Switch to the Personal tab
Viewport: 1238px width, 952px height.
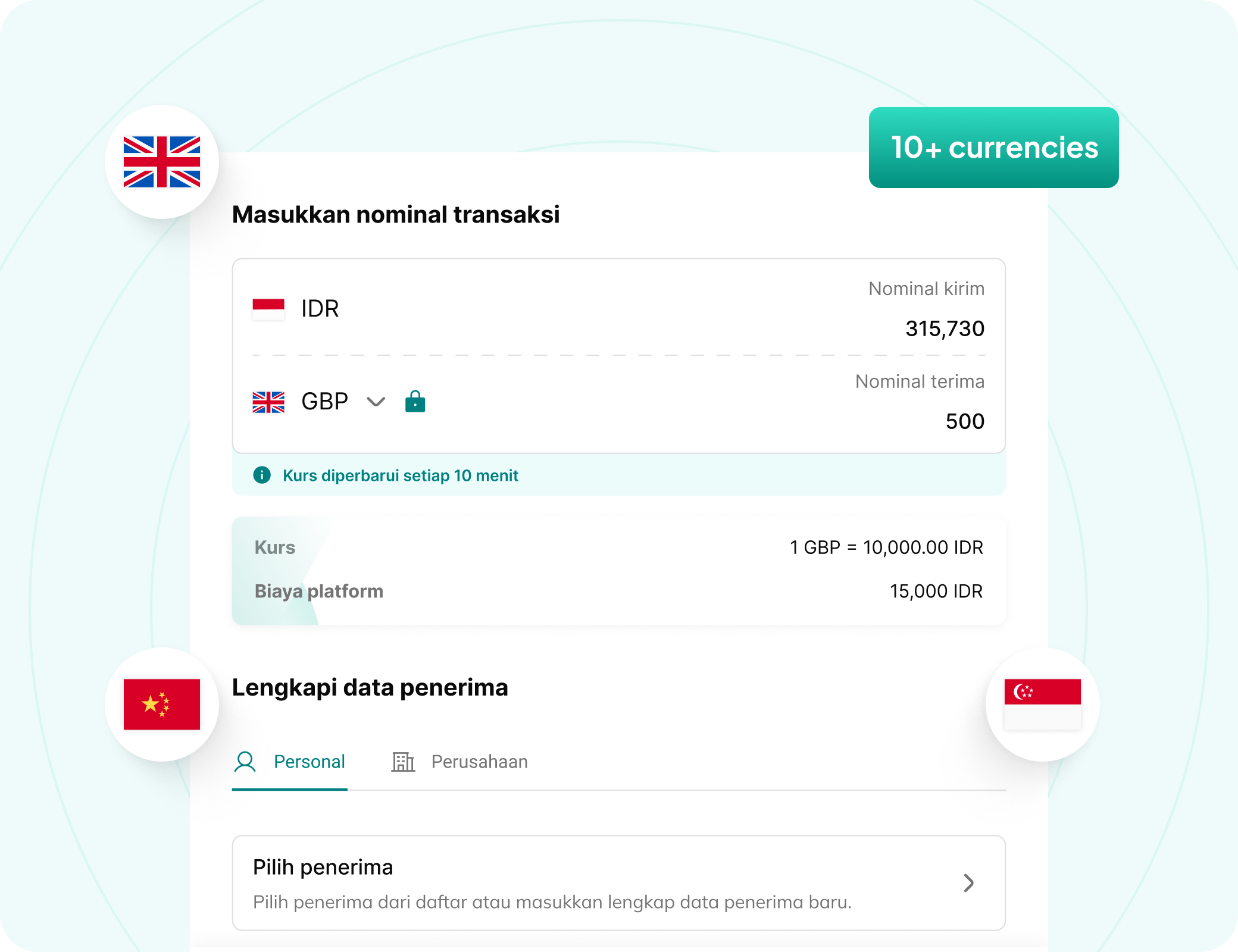pos(309,762)
